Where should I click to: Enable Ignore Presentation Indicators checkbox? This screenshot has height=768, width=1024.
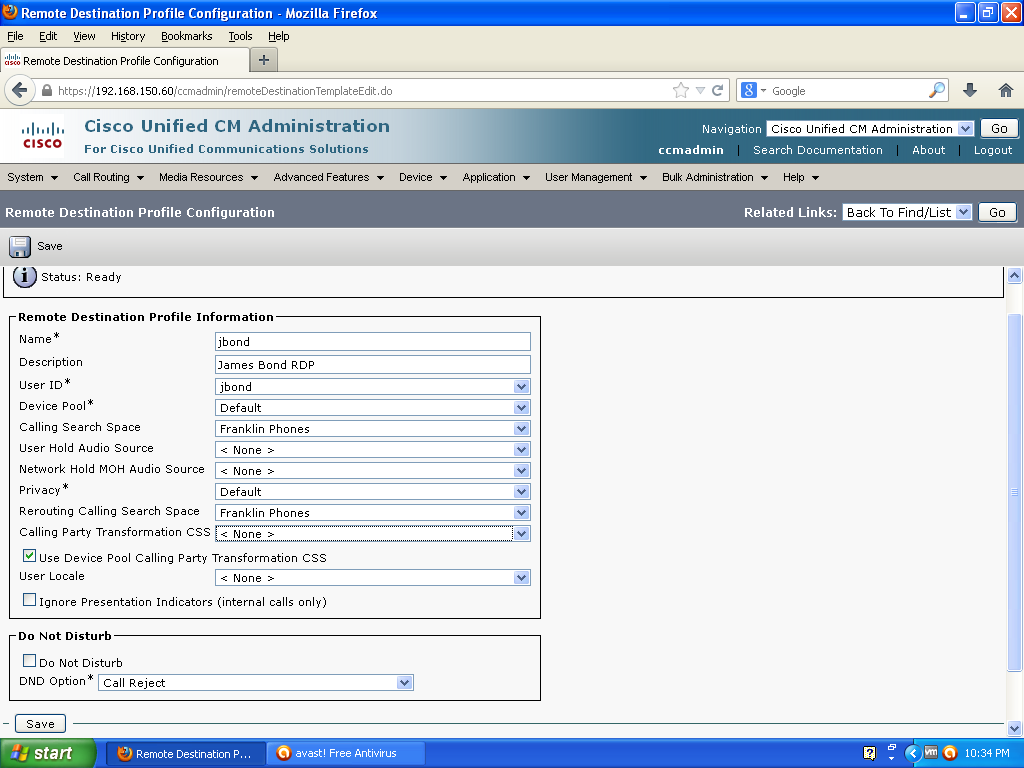(x=29, y=600)
